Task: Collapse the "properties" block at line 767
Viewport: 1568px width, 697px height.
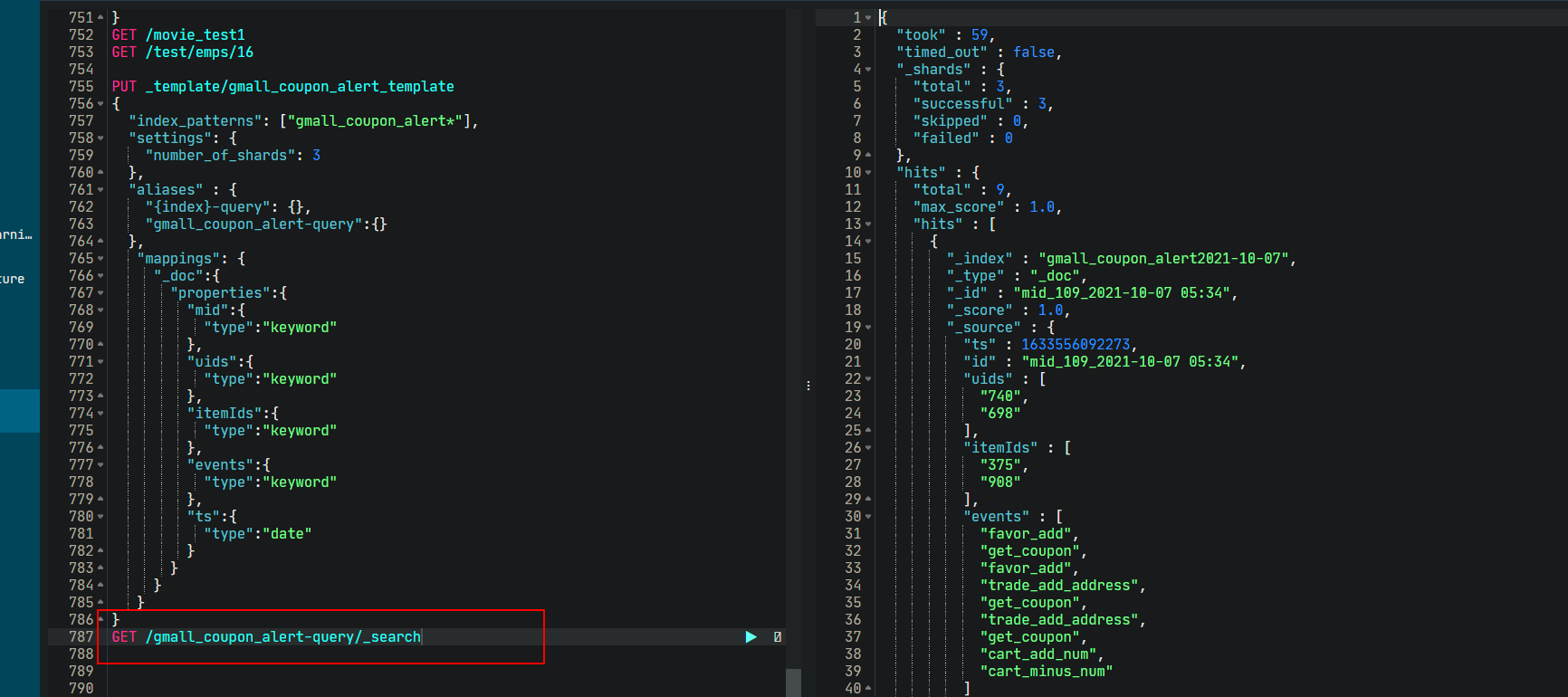Action: pyautogui.click(x=100, y=293)
